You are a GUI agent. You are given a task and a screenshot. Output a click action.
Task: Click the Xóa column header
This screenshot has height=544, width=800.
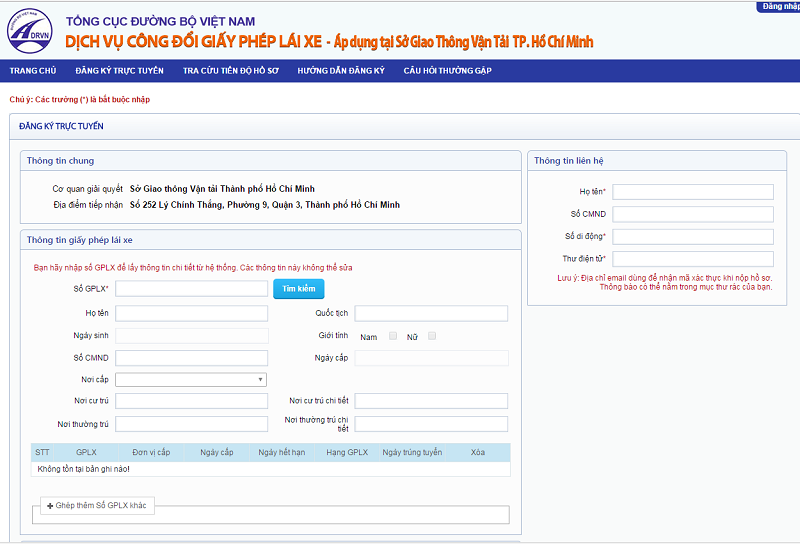(x=478, y=453)
